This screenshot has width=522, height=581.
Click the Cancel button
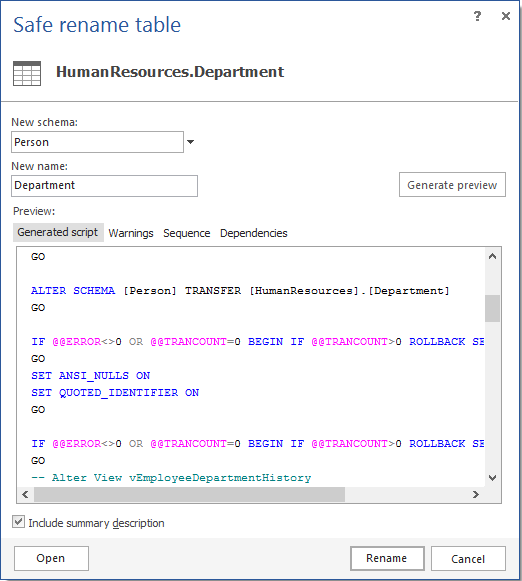[468, 558]
